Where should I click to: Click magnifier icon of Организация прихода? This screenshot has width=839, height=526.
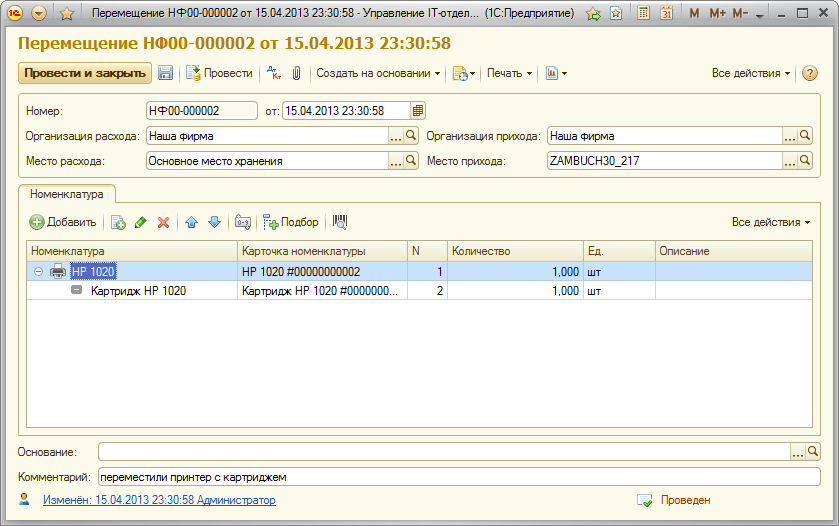[x=805, y=136]
